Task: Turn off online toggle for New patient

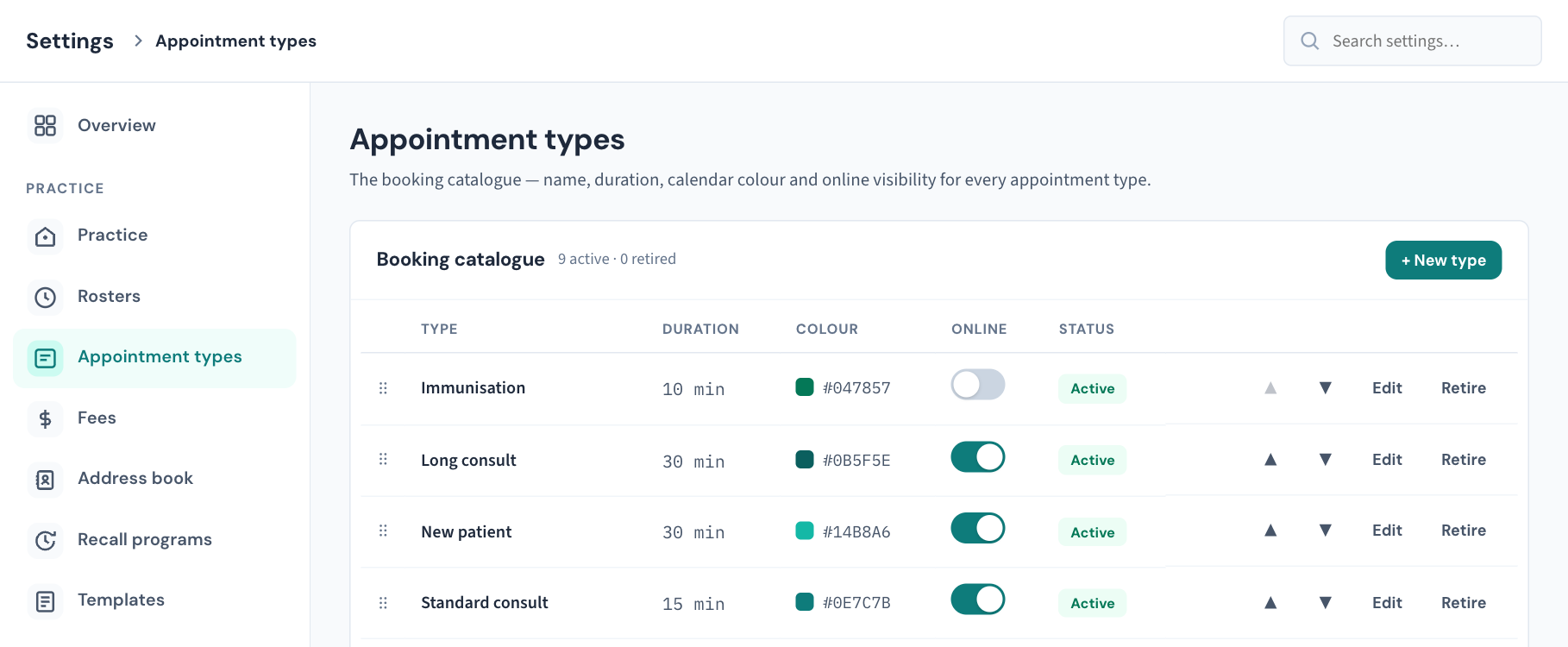Action: [x=978, y=528]
